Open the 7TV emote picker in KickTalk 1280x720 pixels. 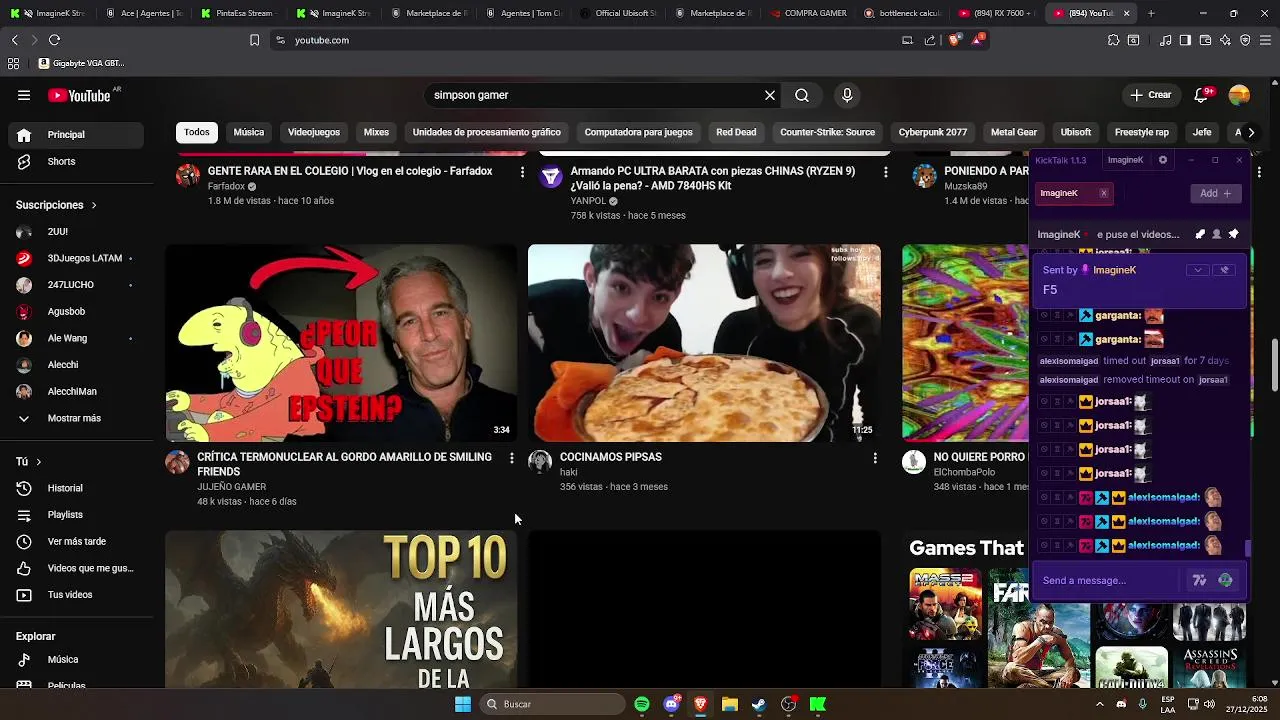coord(1199,580)
